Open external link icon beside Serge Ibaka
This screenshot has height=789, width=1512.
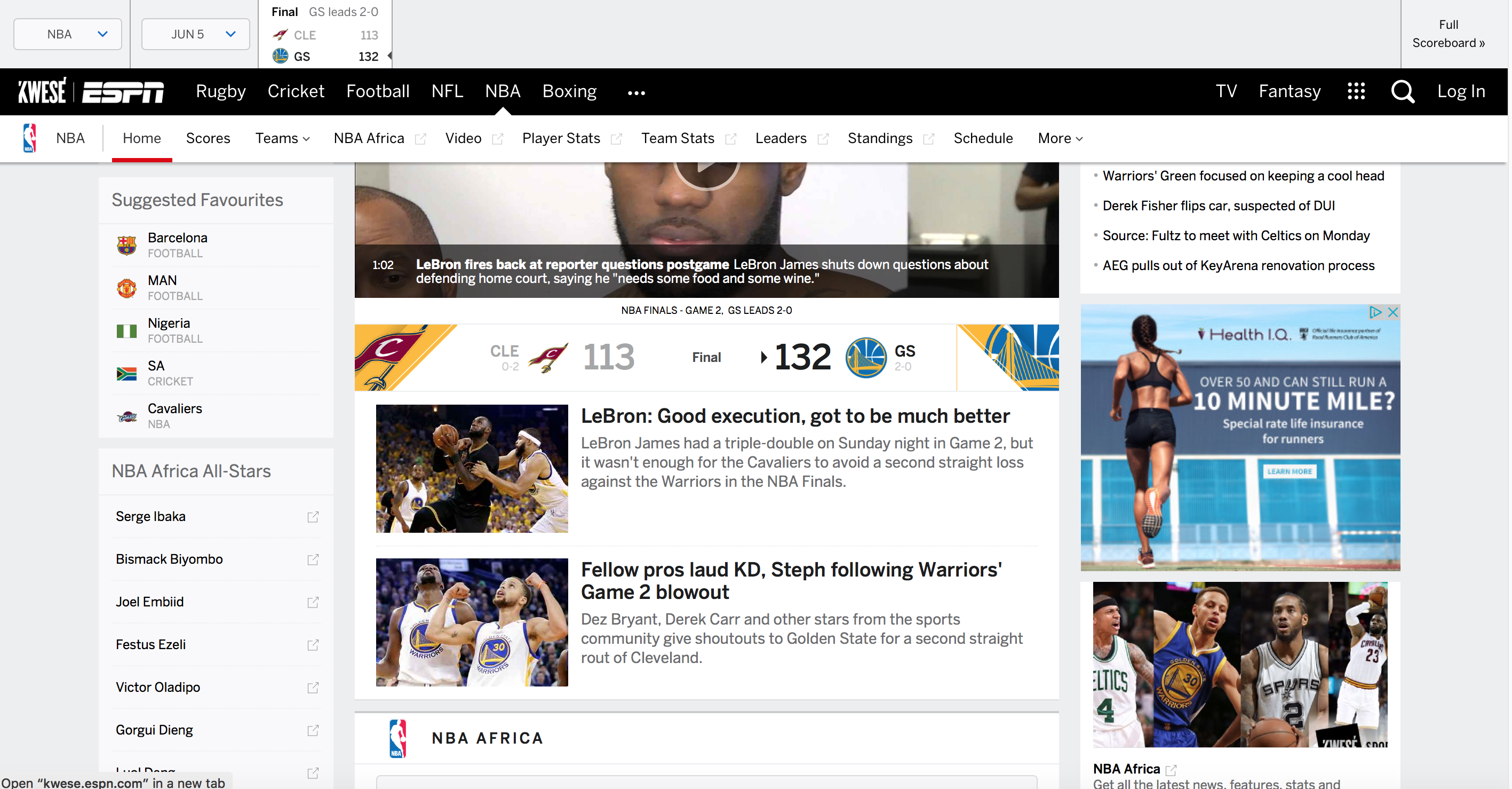coord(313,517)
